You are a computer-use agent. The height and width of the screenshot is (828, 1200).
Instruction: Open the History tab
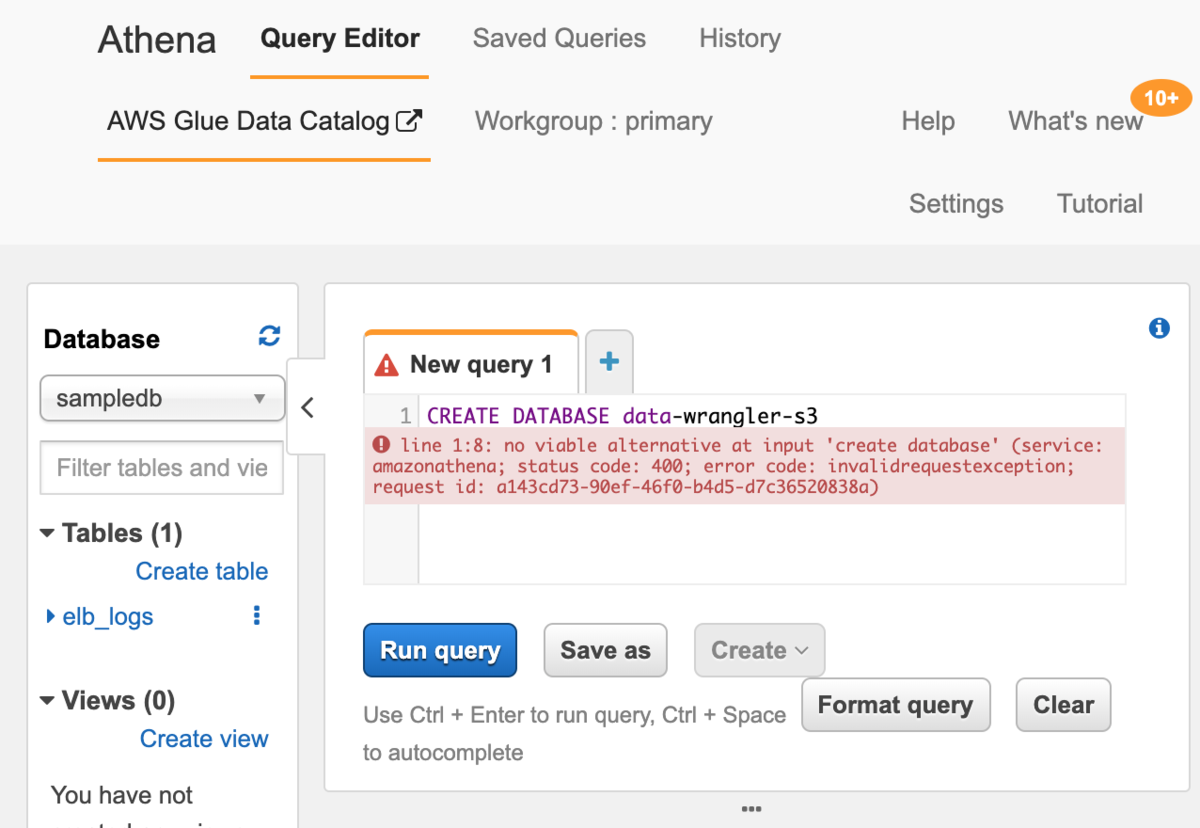coord(740,39)
